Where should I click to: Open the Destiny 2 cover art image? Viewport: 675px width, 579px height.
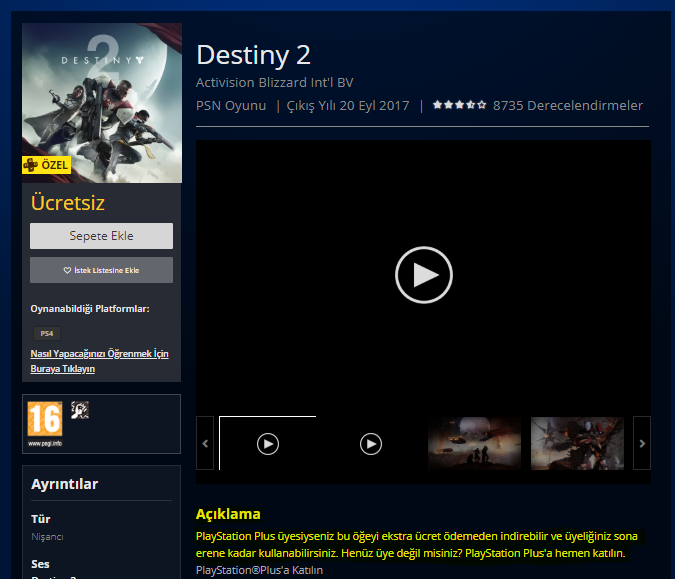pyautogui.click(x=102, y=103)
